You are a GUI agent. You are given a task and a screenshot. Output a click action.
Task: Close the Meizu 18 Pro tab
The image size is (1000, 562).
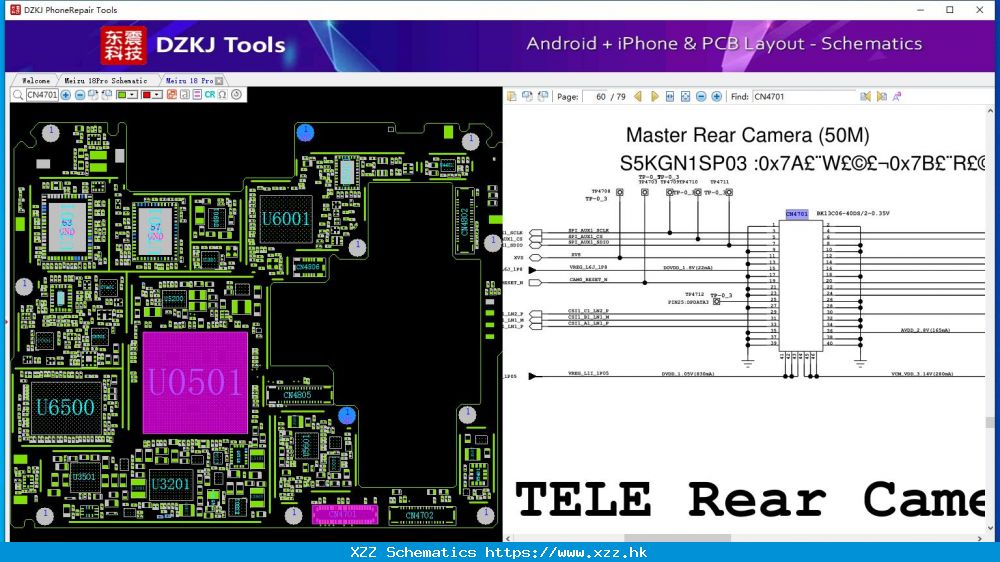[219, 81]
